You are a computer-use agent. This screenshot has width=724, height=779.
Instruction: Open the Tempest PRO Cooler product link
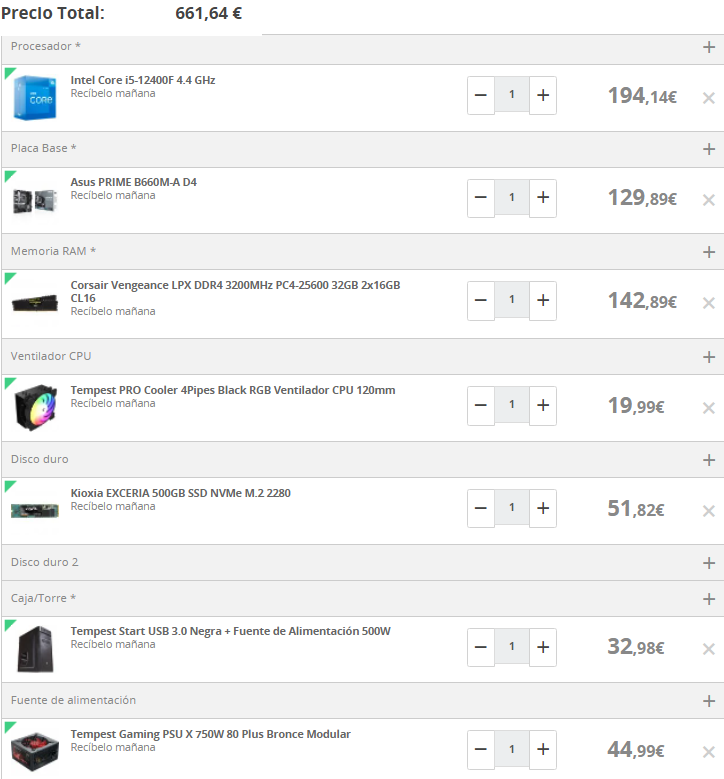pos(232,390)
